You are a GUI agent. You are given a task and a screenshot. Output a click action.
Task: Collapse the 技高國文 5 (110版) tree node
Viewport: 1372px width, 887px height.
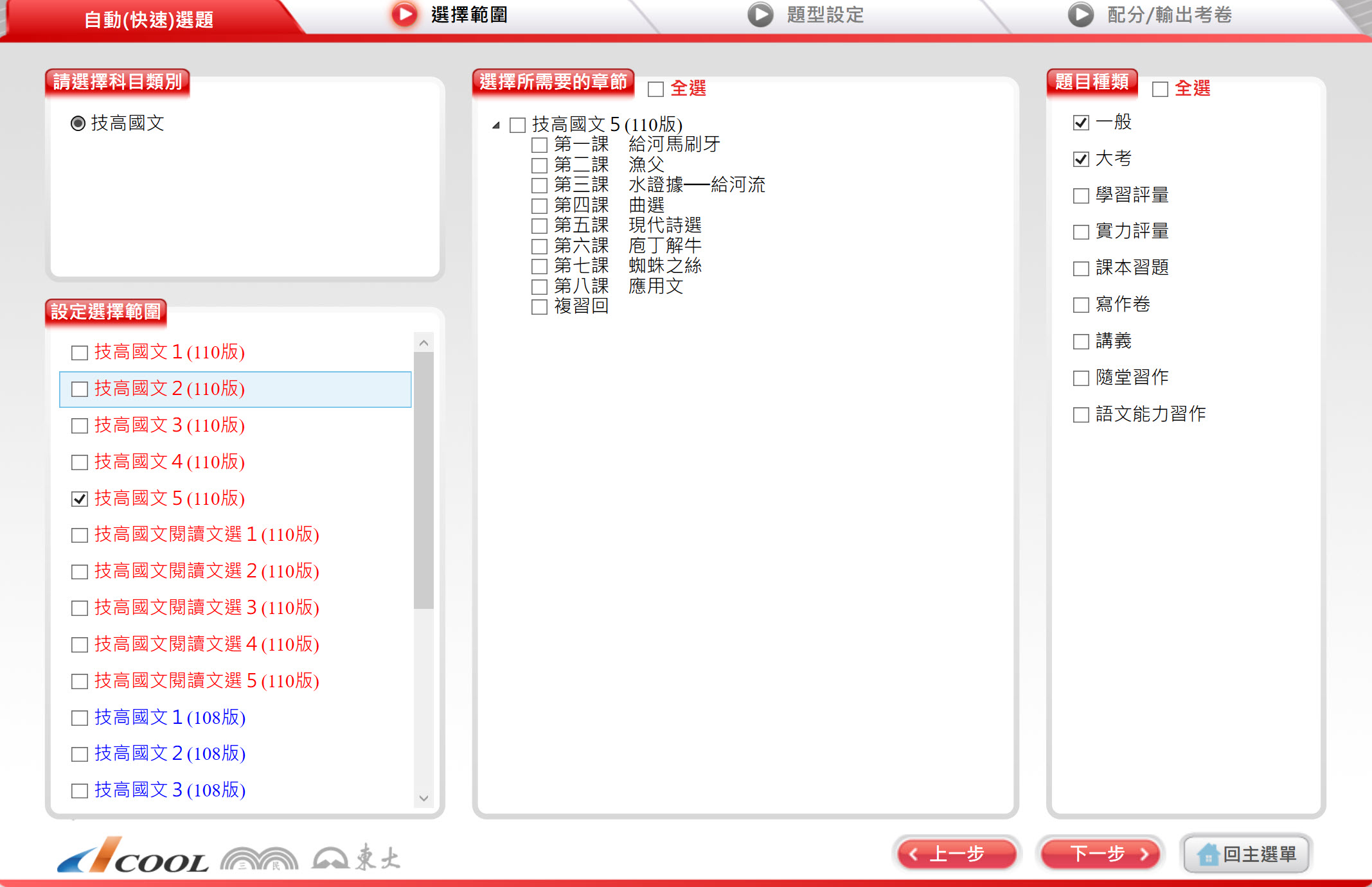point(495,125)
